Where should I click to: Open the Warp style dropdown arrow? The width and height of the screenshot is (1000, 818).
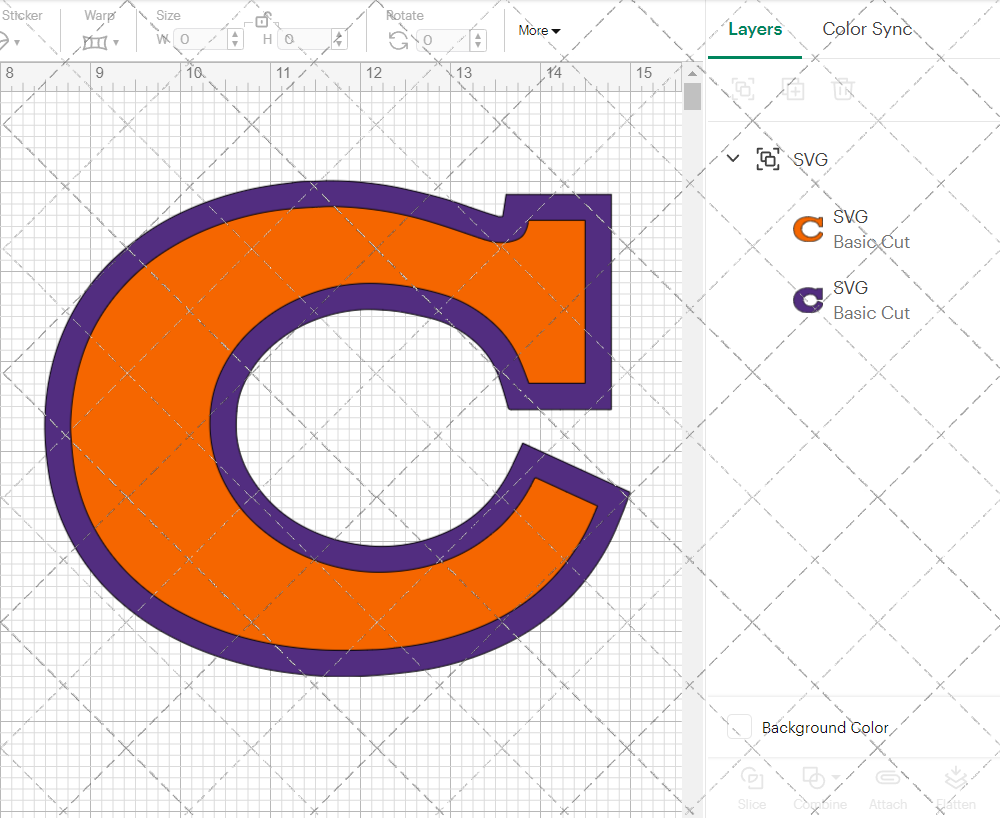pos(118,42)
